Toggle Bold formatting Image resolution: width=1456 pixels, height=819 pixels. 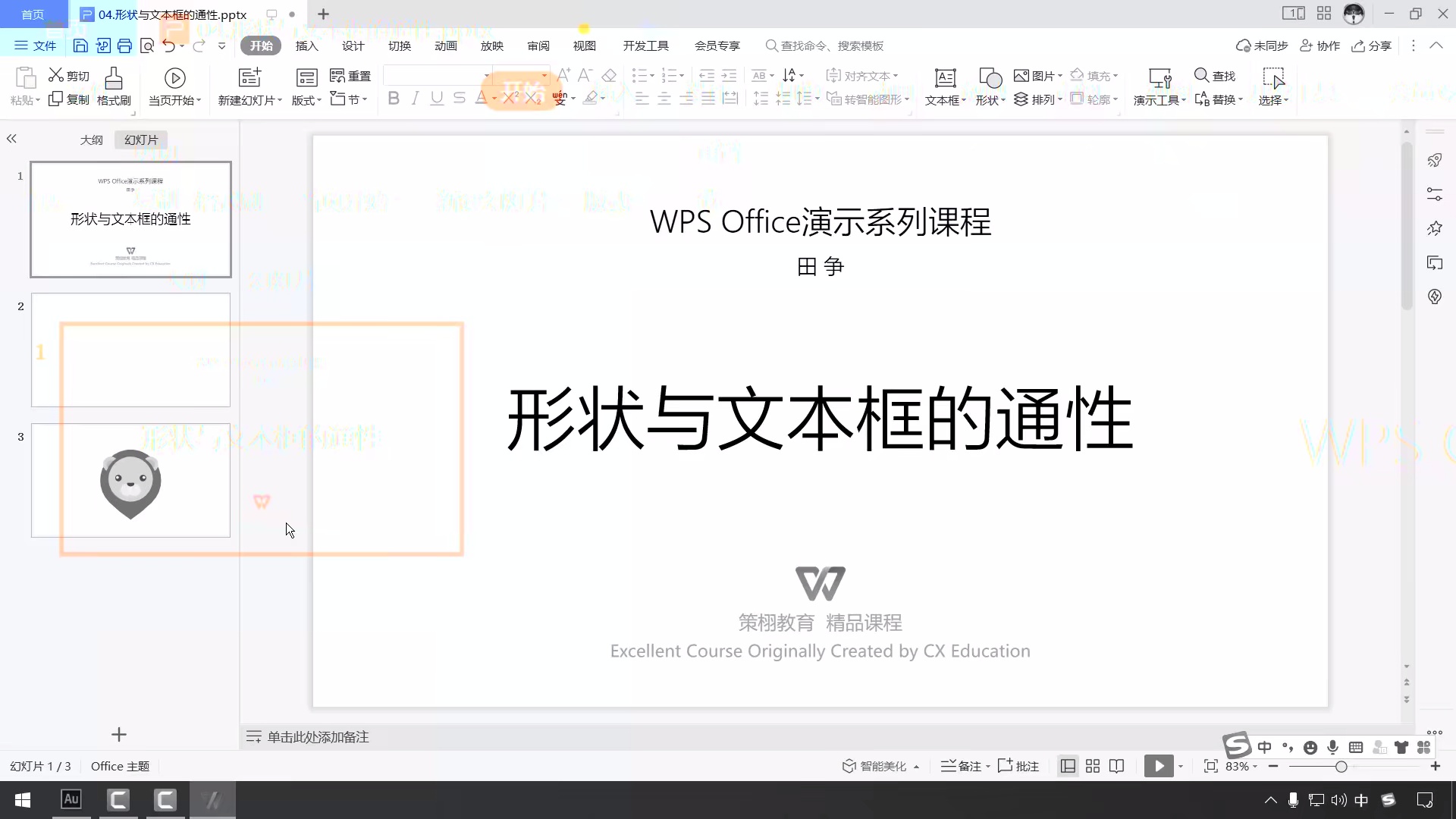[x=394, y=98]
